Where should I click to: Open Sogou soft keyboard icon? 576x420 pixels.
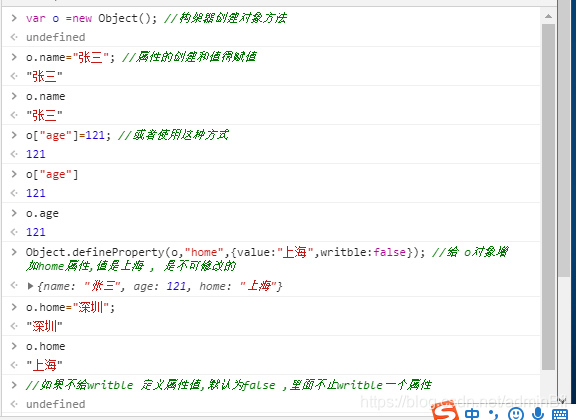pyautogui.click(x=560, y=414)
